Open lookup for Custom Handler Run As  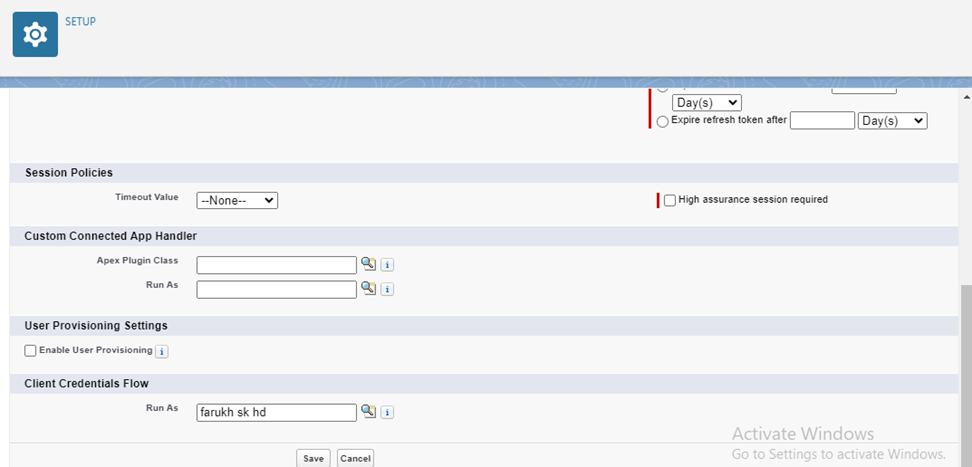point(368,288)
